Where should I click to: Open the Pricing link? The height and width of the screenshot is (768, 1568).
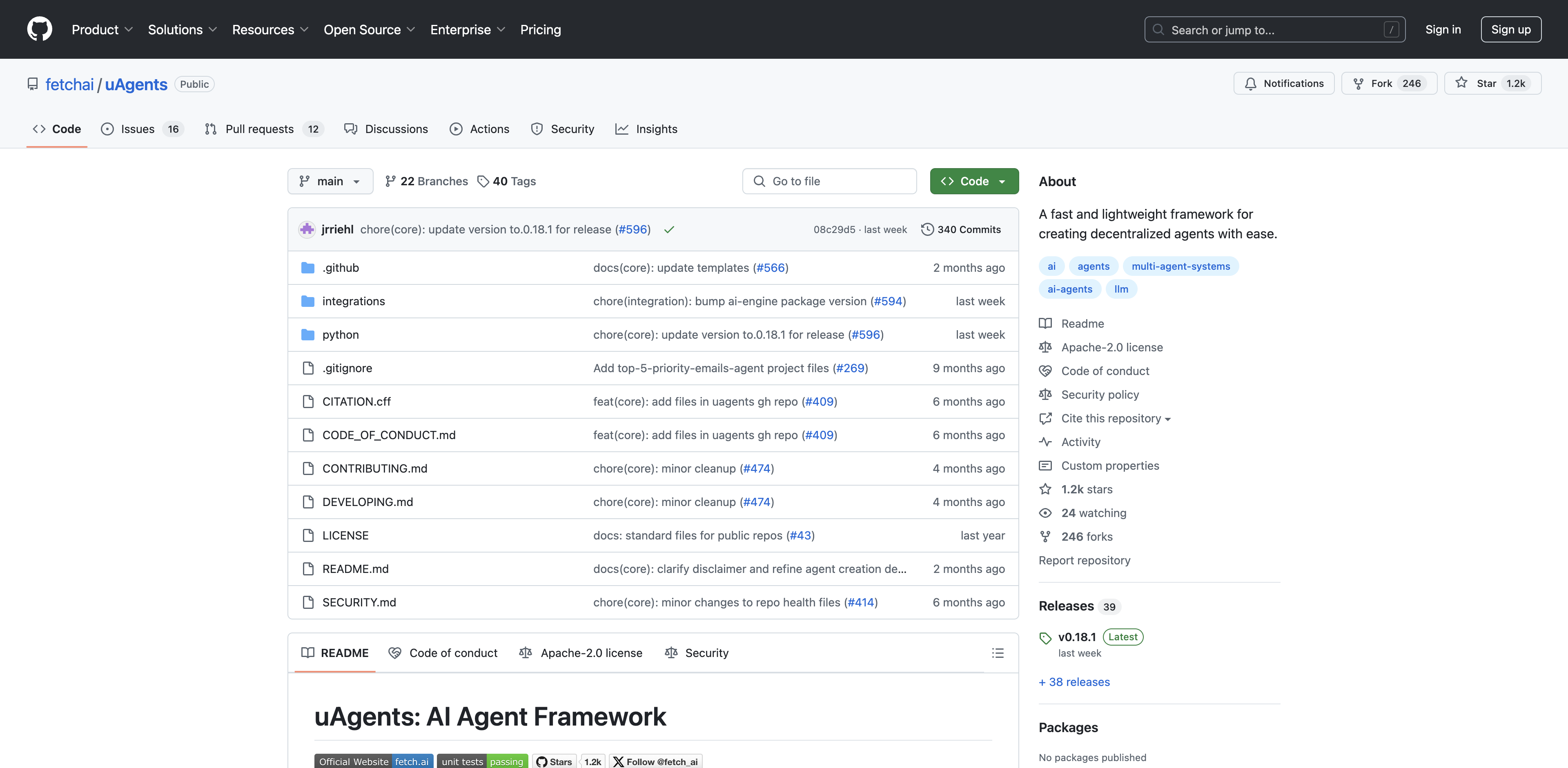click(541, 29)
